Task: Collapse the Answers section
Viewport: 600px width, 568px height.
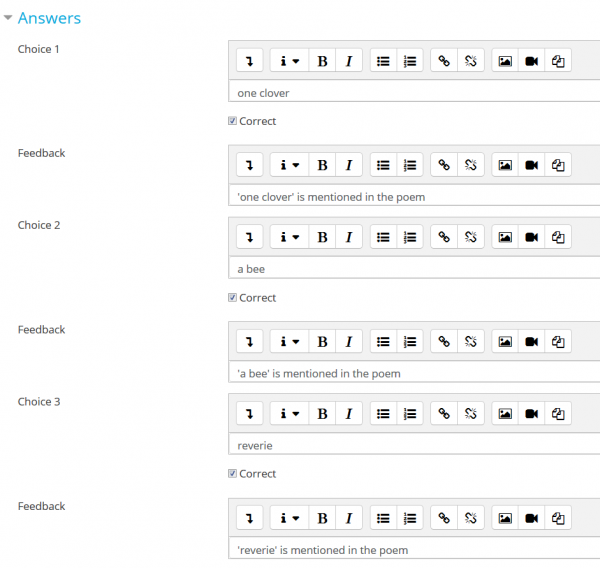Action: [x=8, y=18]
